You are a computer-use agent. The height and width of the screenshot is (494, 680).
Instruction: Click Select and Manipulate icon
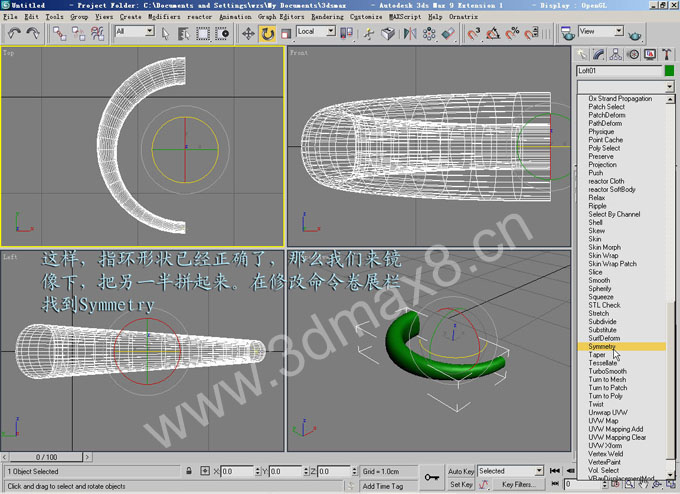[369, 33]
